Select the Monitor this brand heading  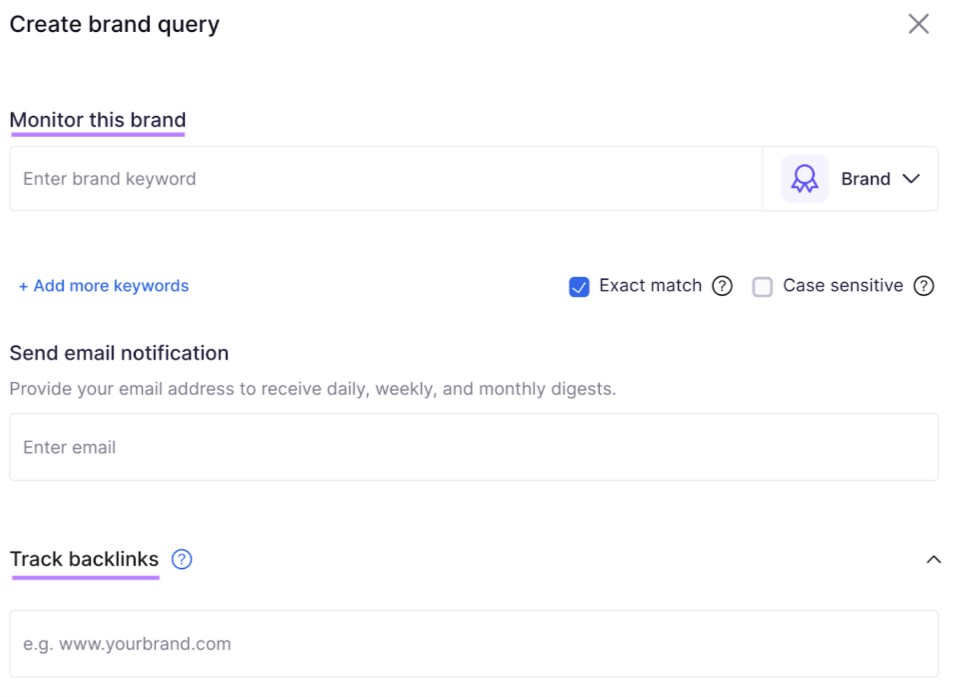pos(98,119)
